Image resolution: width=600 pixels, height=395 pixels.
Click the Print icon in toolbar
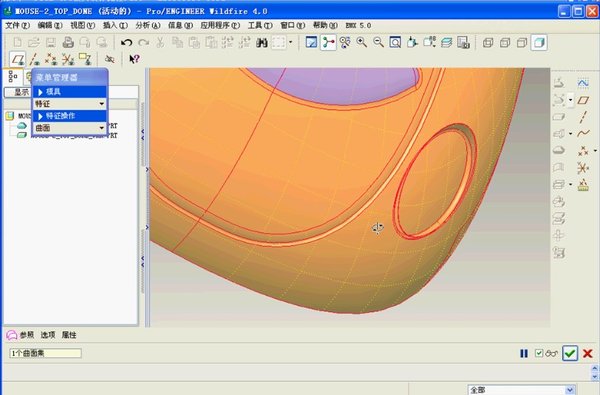pyautogui.click(x=68, y=42)
